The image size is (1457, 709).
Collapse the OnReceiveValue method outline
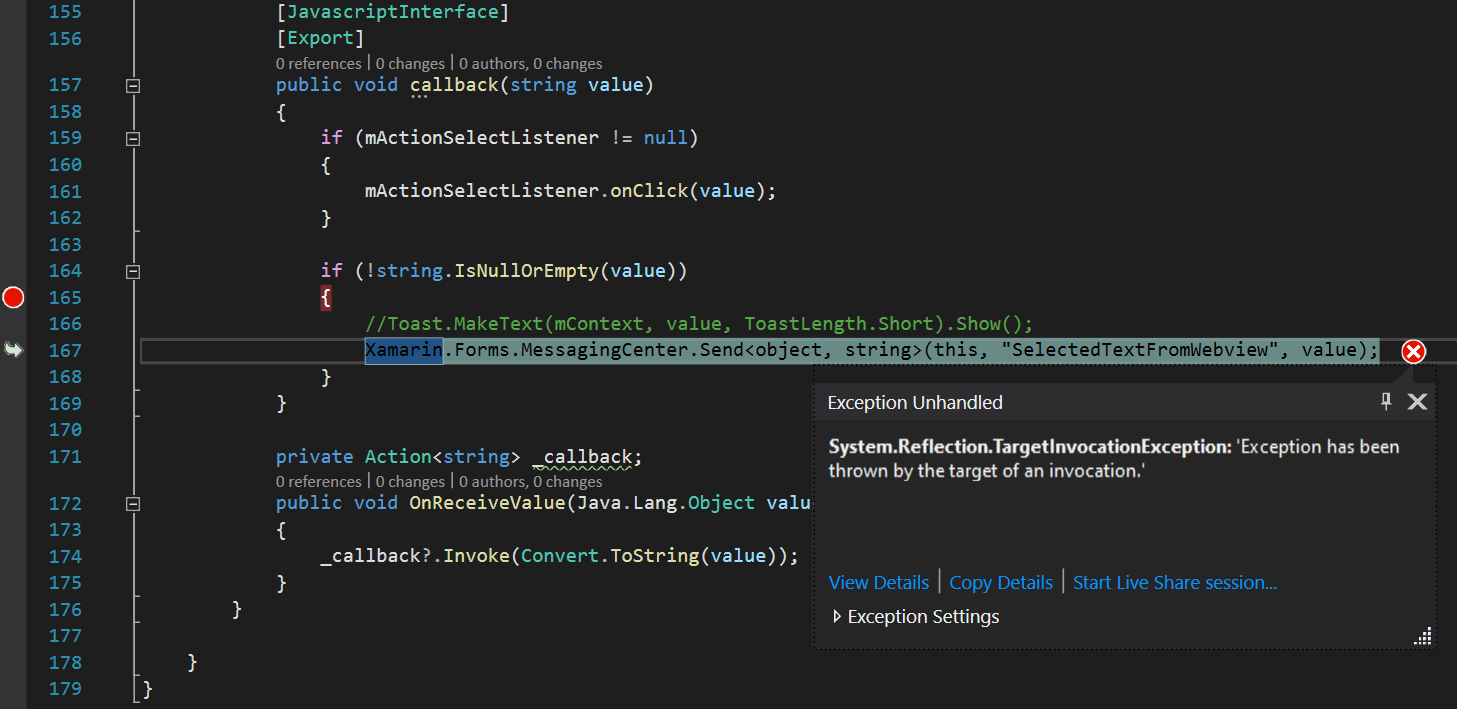pos(132,503)
